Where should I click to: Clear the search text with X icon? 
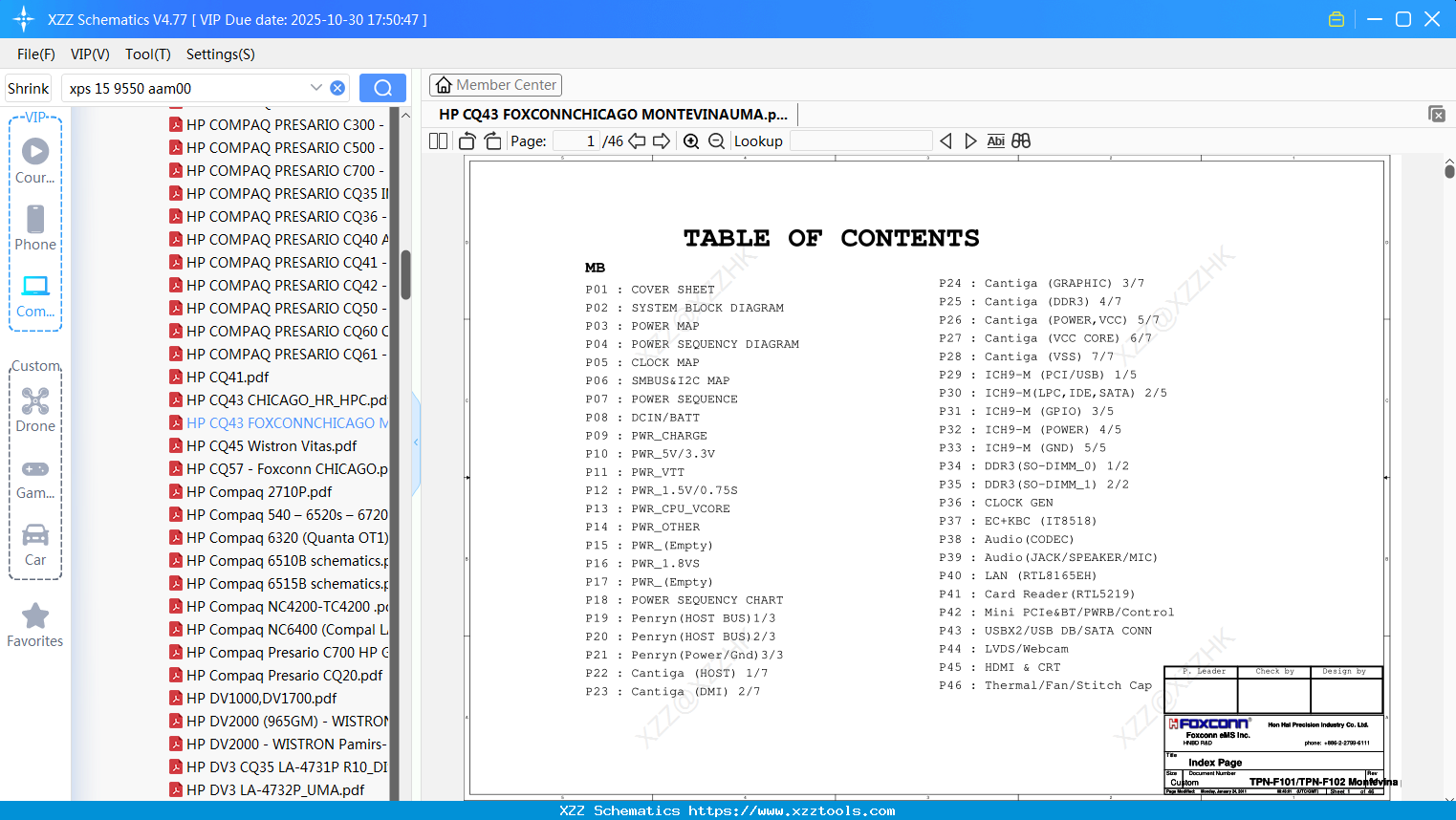click(337, 88)
